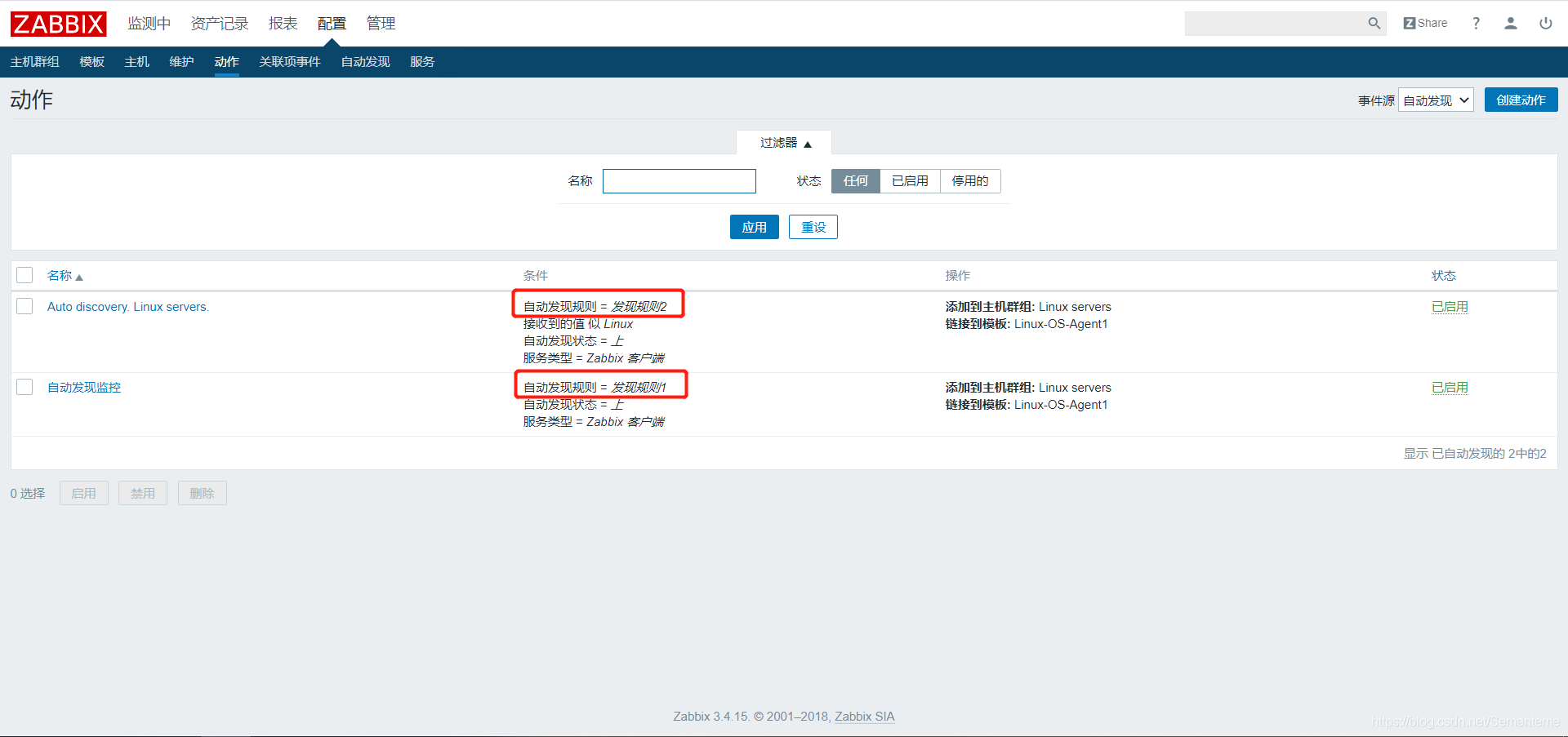Image resolution: width=1568 pixels, height=737 pixels.
Task: Click the logout power icon
Action: (1546, 24)
